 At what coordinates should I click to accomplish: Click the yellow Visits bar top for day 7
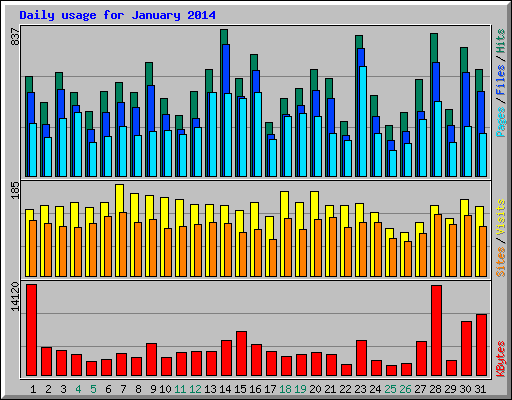coord(120,198)
